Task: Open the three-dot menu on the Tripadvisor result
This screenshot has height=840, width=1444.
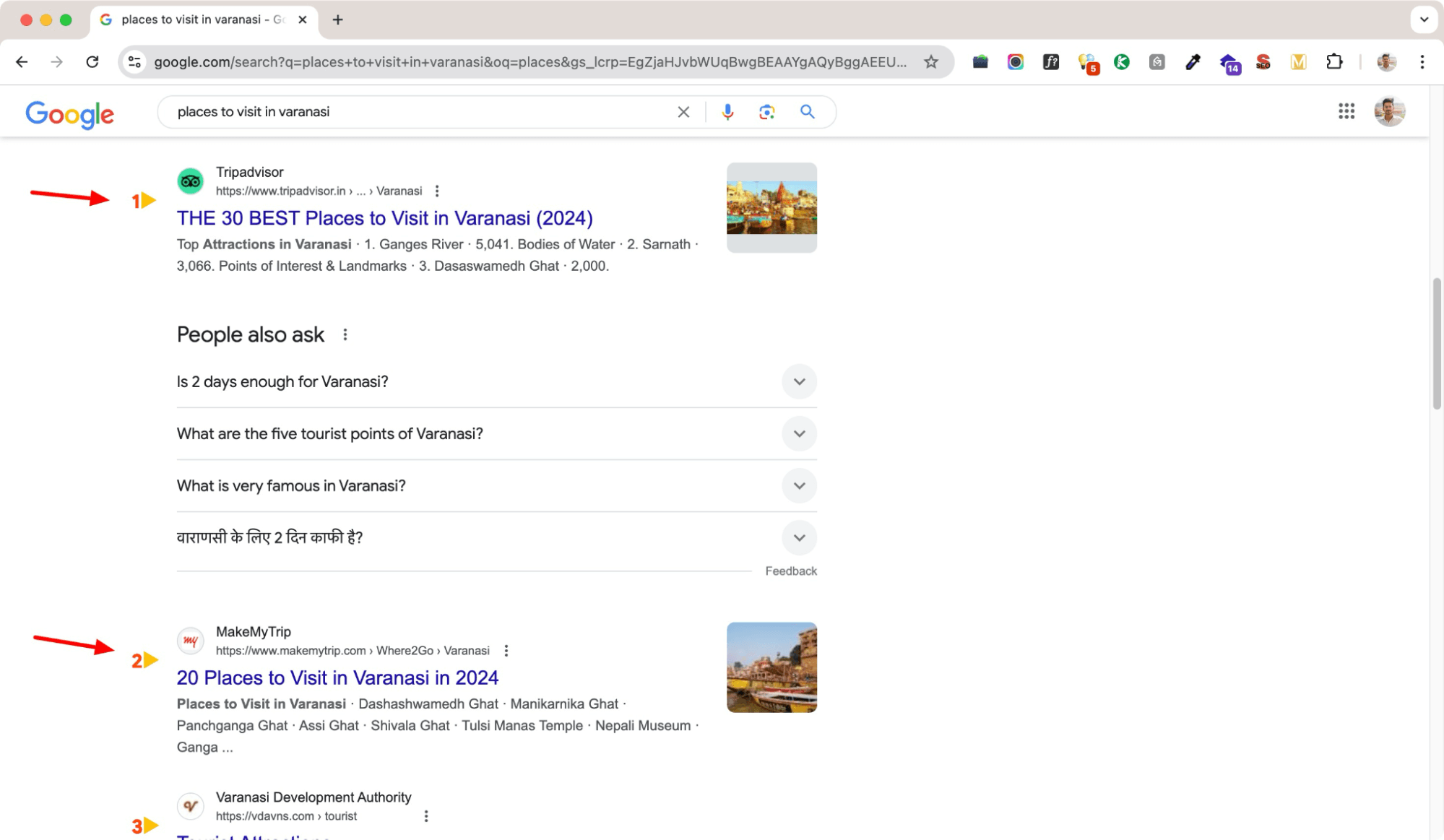Action: (437, 191)
